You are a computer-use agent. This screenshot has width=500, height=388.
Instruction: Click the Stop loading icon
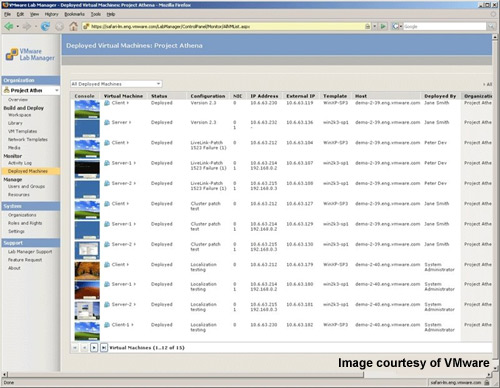59,26
